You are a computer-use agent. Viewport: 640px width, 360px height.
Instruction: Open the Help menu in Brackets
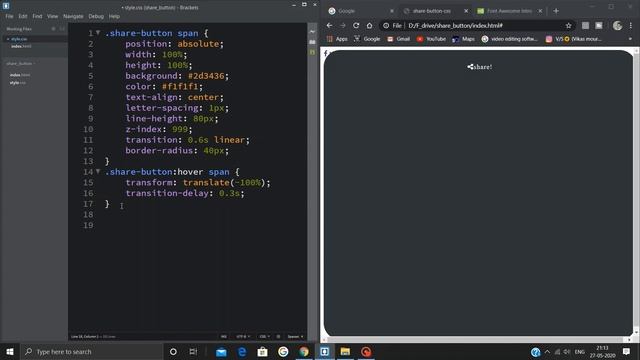[114, 16]
